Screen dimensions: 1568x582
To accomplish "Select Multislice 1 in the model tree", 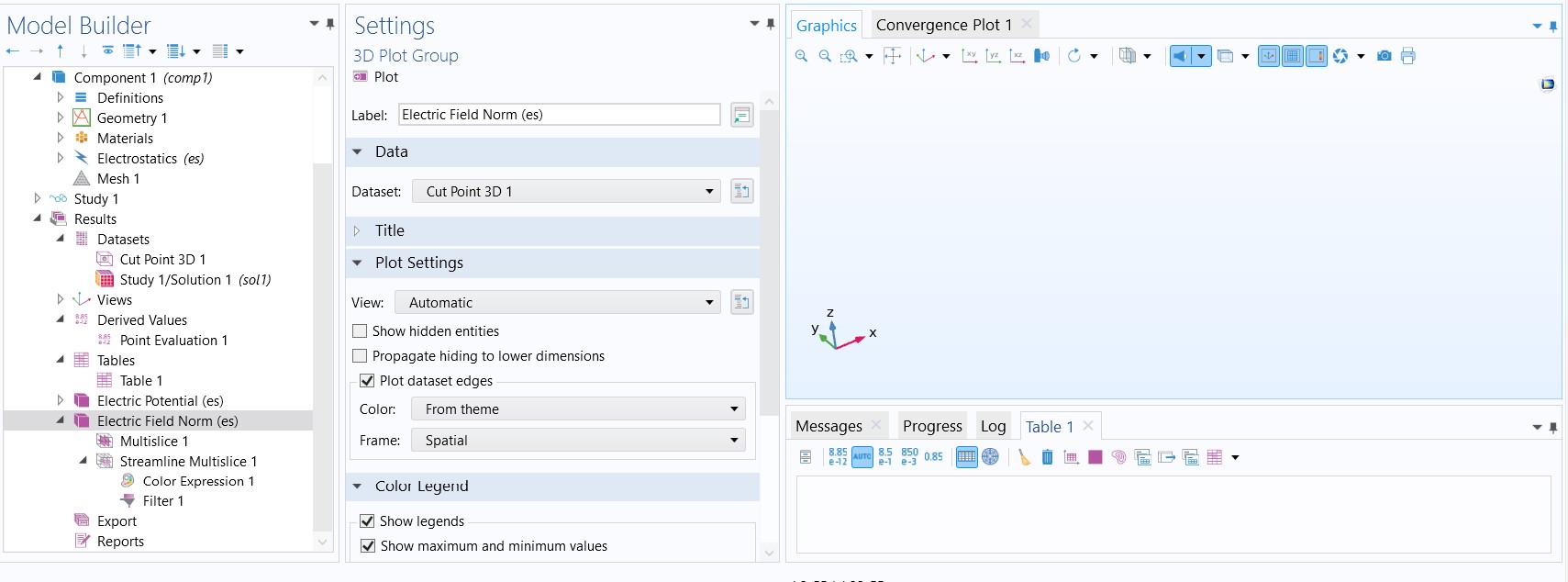I will click(x=153, y=442).
